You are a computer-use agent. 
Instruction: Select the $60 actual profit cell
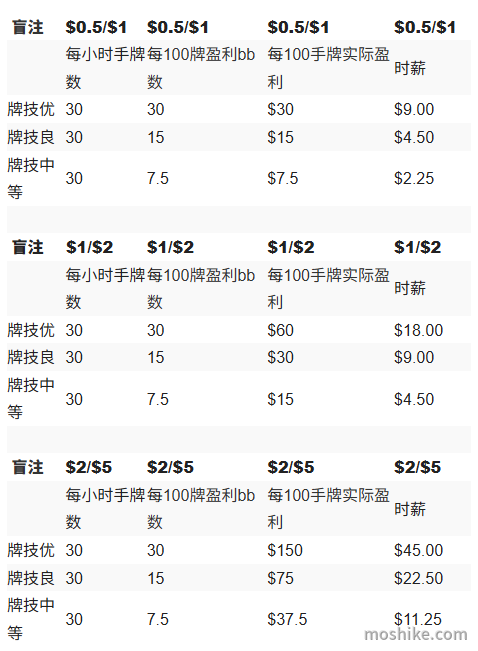click(280, 330)
